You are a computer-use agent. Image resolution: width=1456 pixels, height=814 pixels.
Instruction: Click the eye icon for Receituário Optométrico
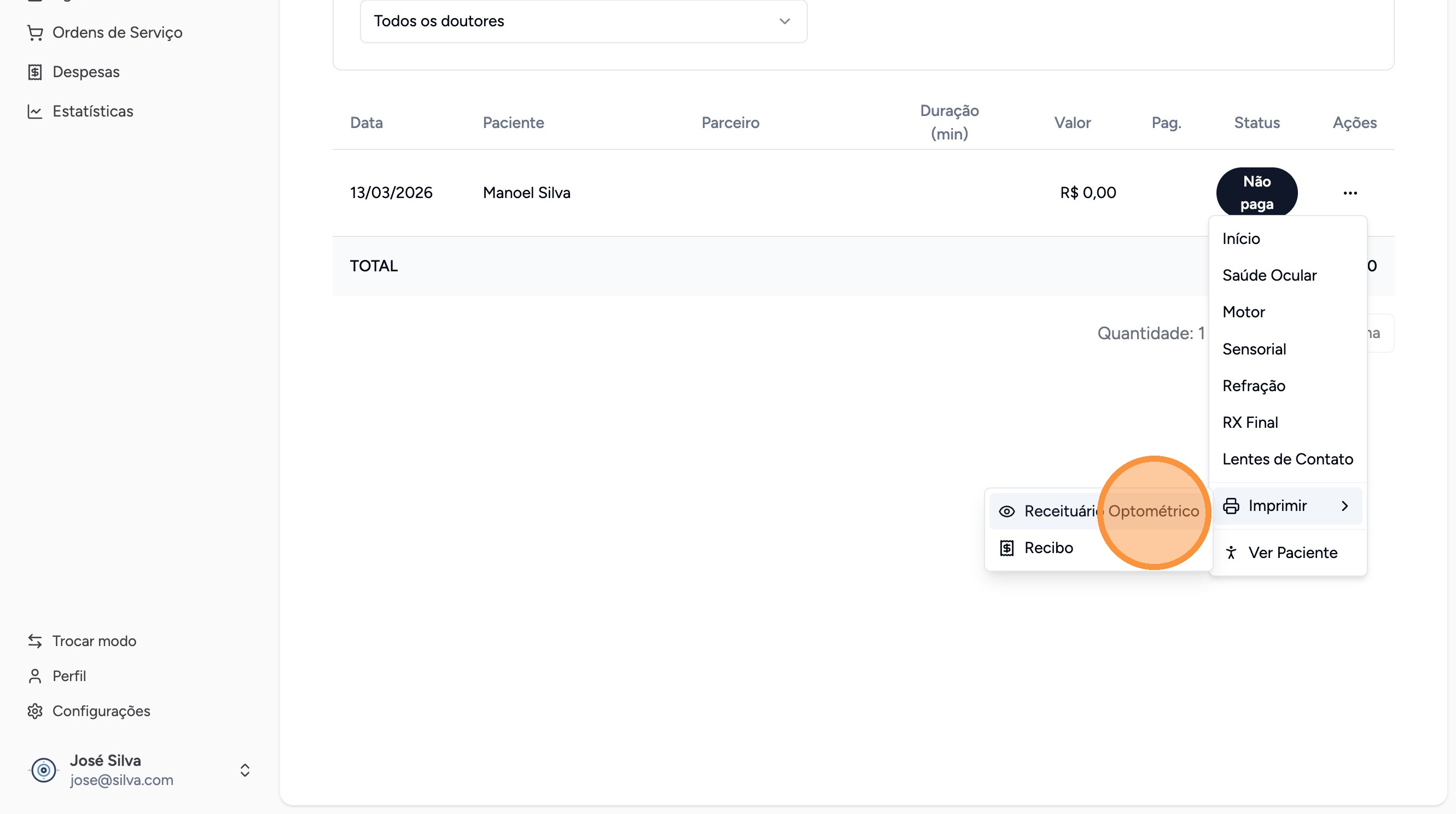pyautogui.click(x=1006, y=511)
